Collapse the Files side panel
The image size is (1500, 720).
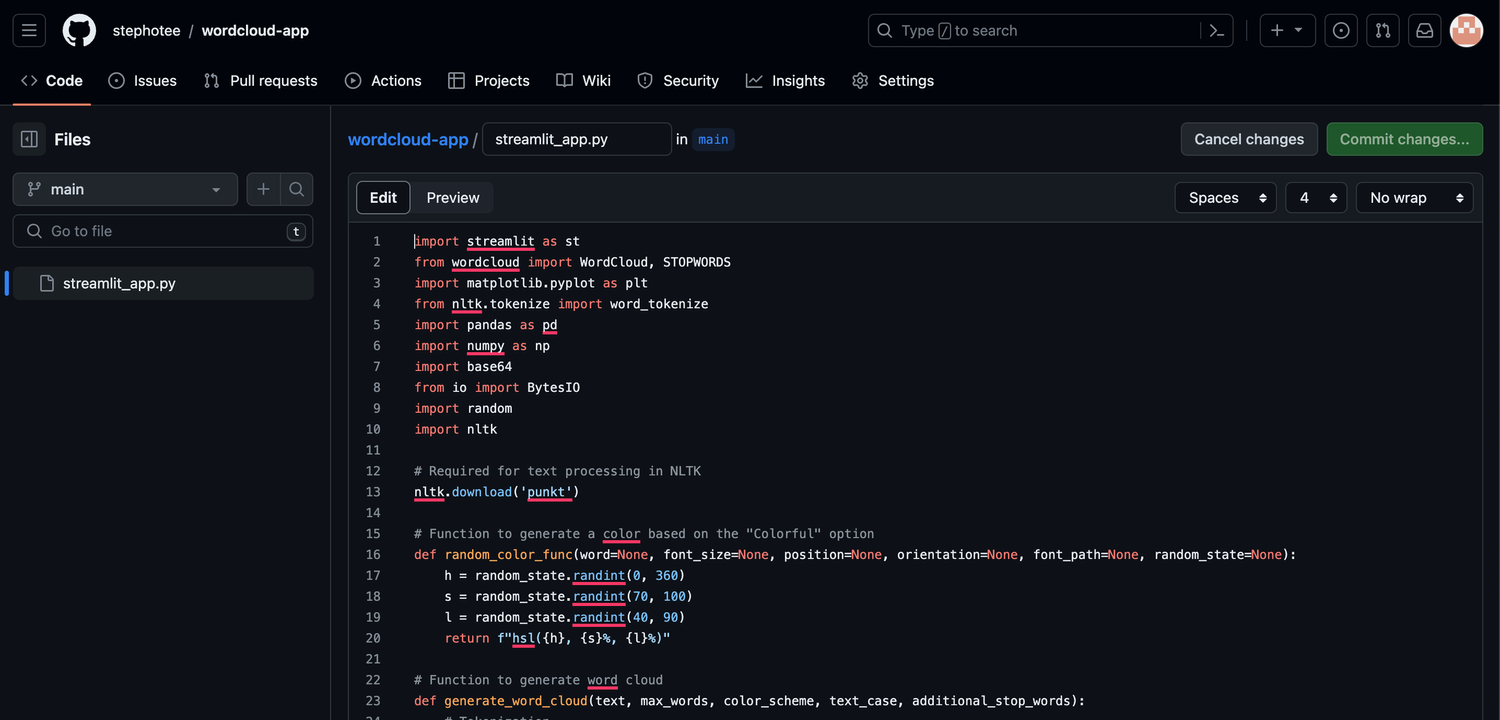tap(29, 138)
